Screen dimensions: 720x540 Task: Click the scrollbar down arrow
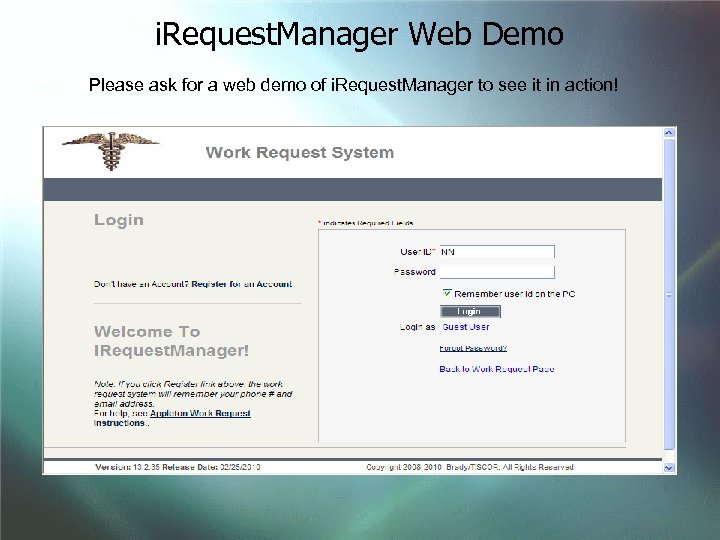point(669,468)
